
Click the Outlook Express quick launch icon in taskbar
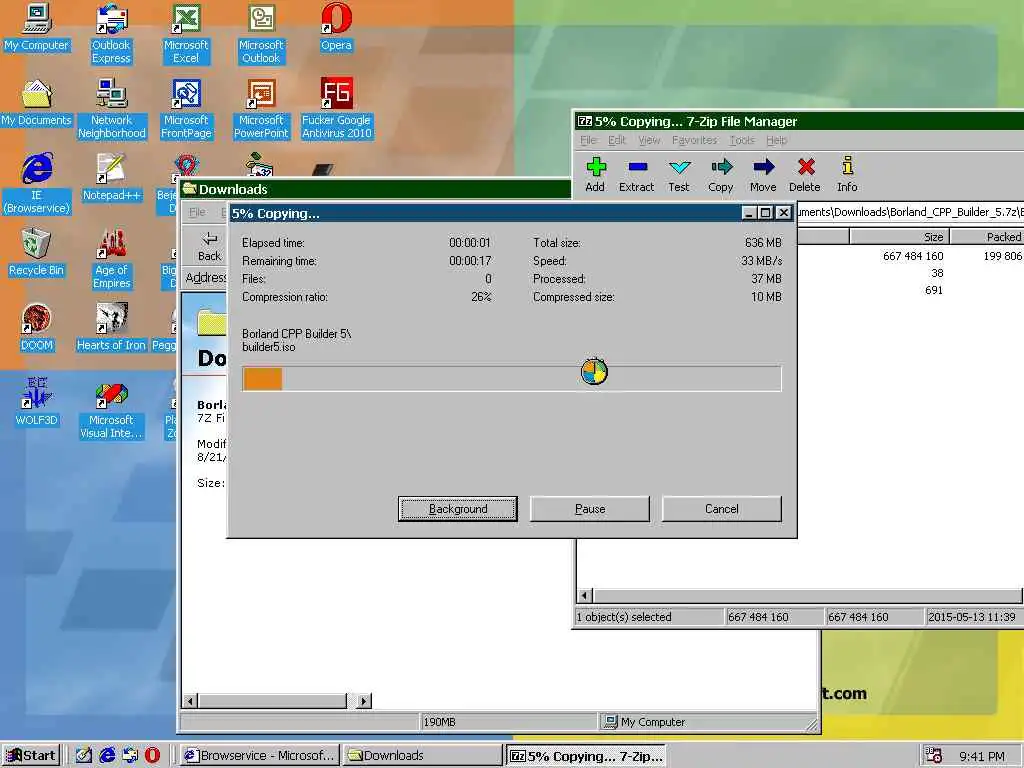pos(130,755)
